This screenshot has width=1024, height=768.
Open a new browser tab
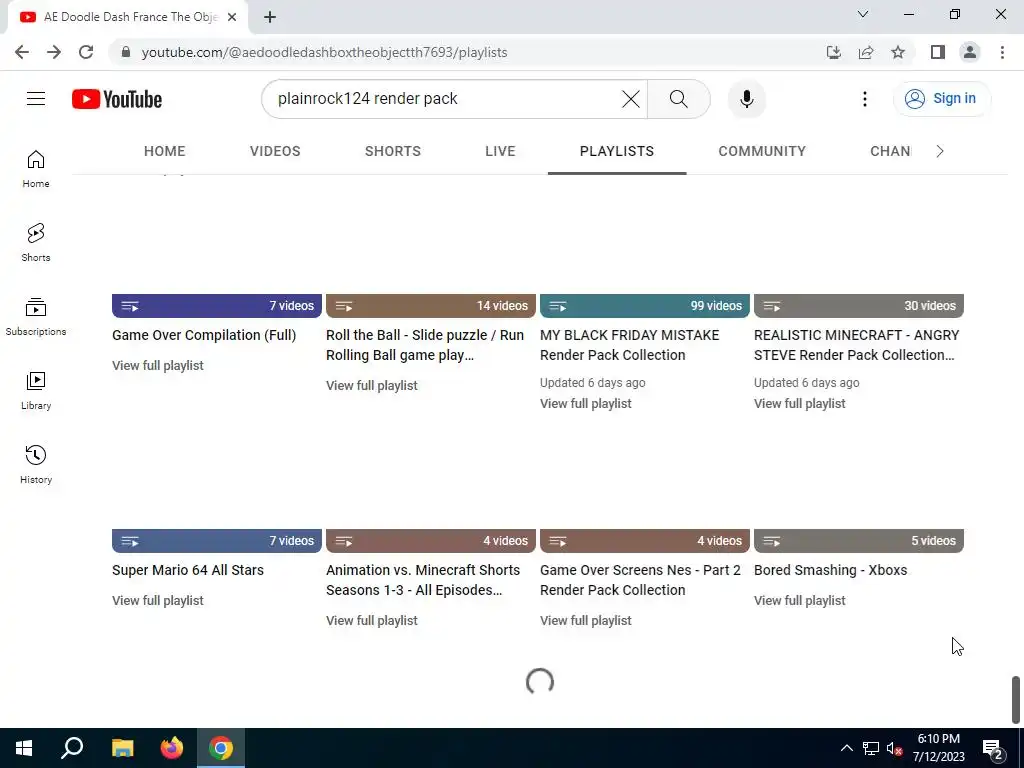pos(270,17)
